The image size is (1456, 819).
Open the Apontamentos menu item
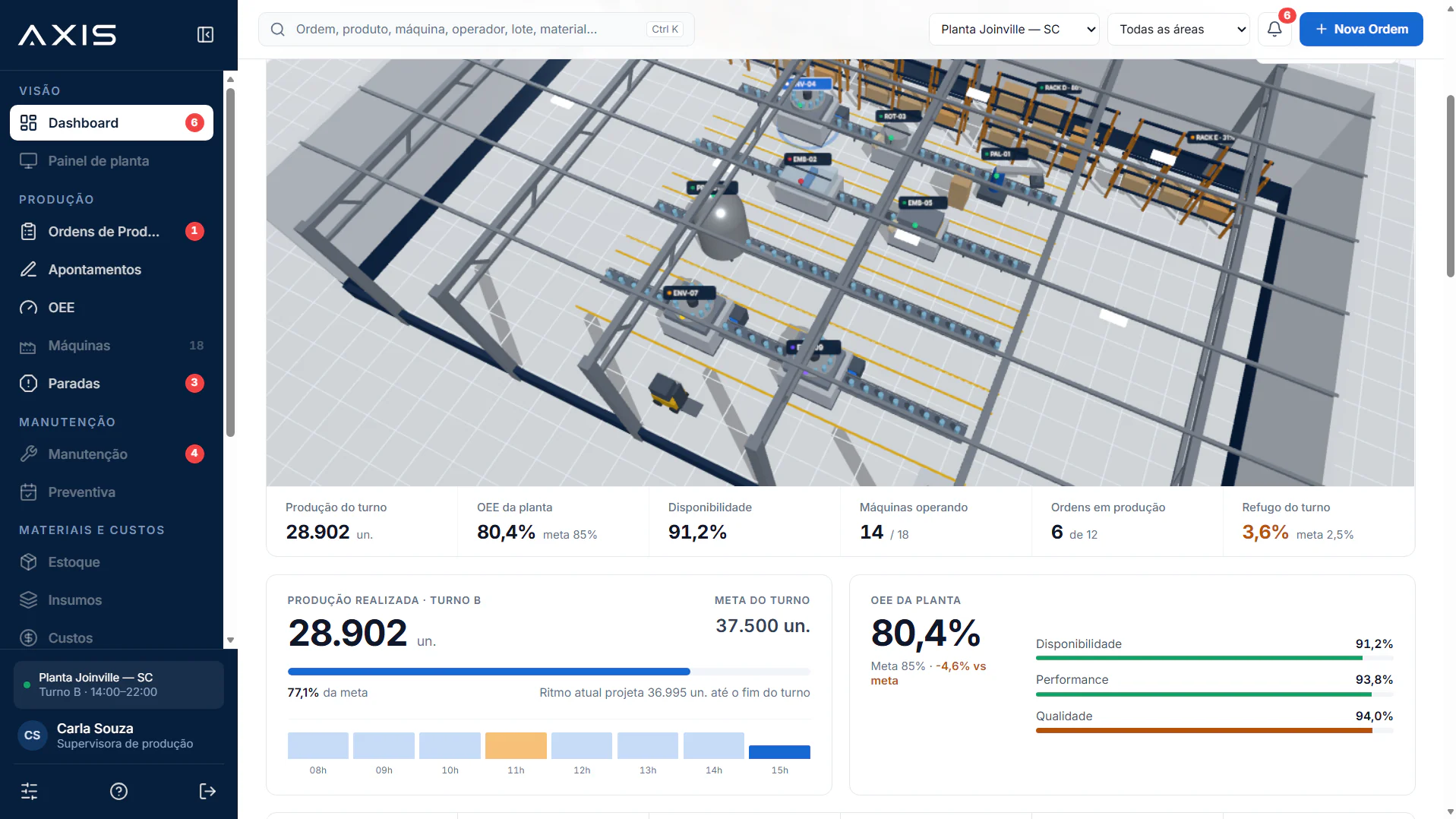point(112,270)
